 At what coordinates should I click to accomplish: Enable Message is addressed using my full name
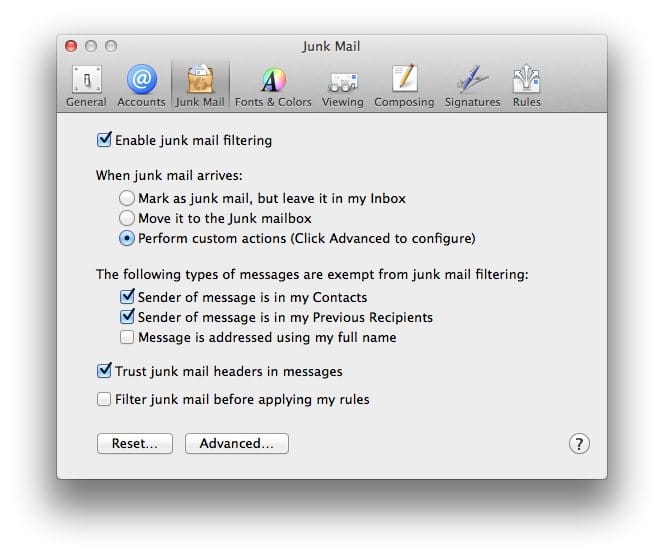(x=127, y=337)
